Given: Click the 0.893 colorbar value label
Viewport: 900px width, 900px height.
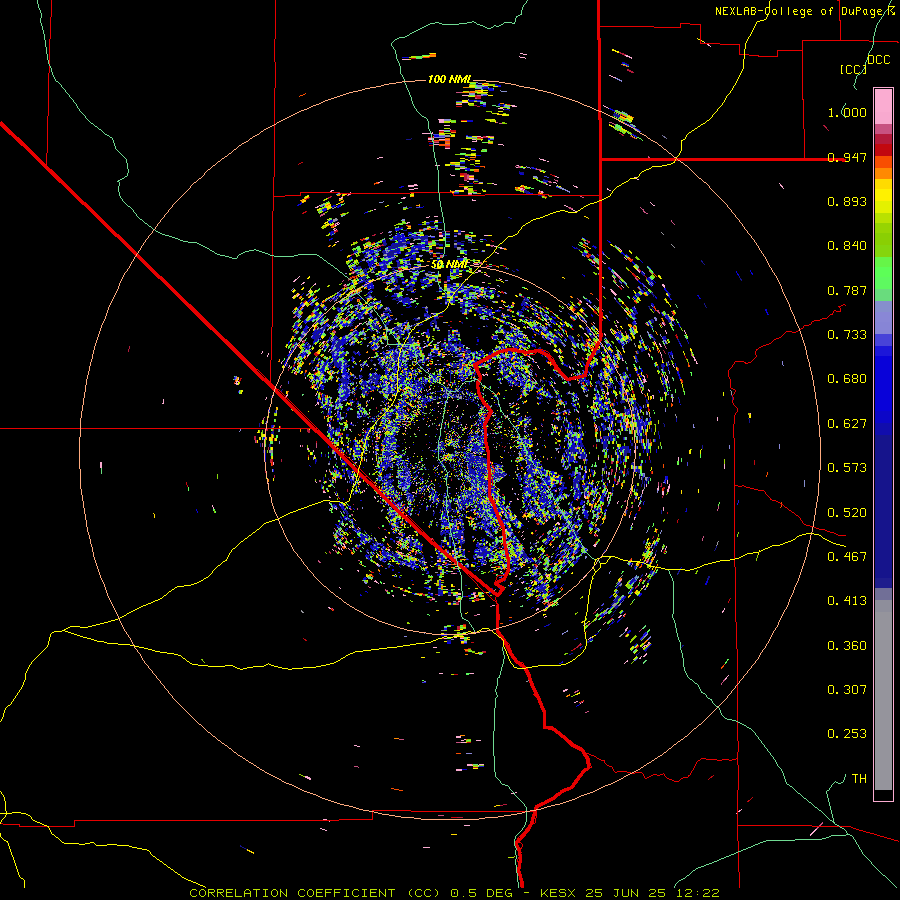Looking at the screenshot, I should click(847, 201).
